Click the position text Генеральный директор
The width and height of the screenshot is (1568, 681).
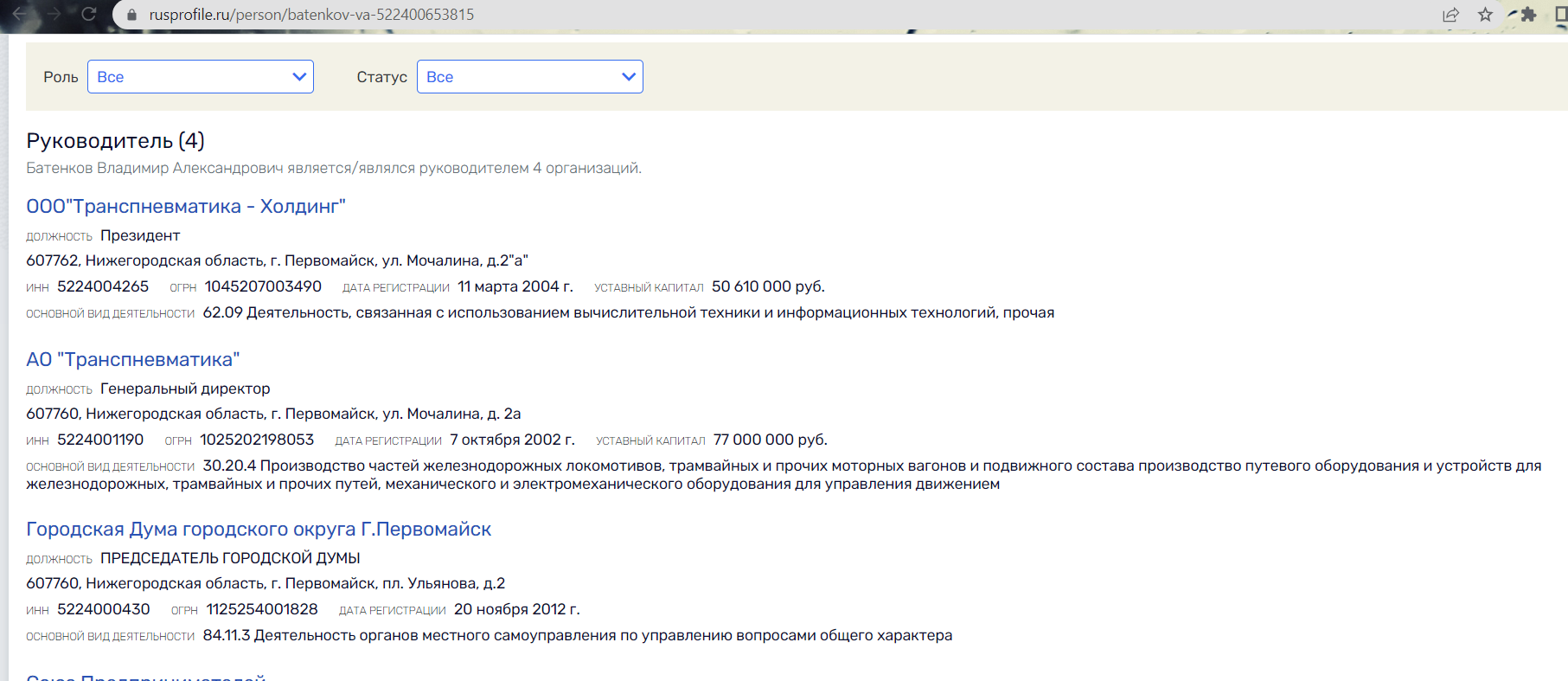tap(185, 389)
